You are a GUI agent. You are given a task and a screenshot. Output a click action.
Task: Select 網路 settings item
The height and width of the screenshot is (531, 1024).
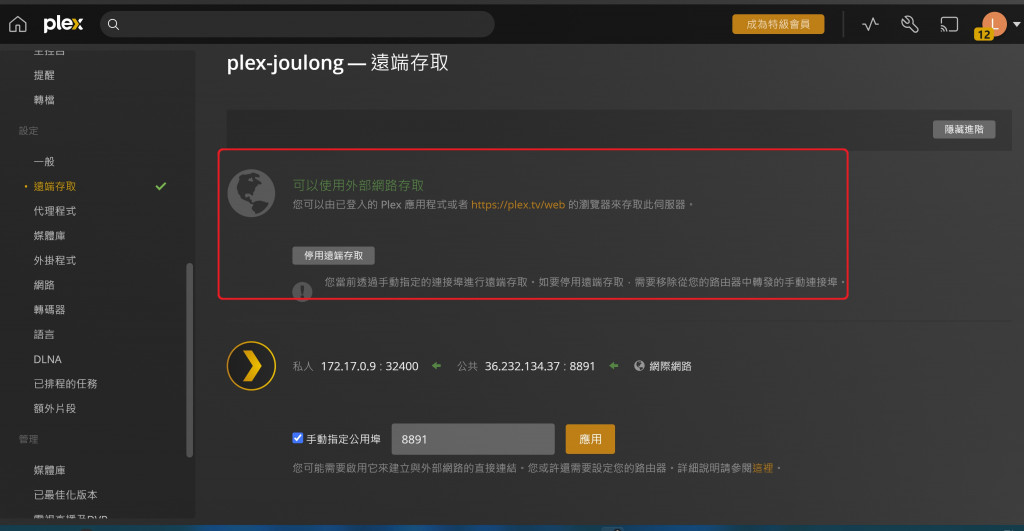click(x=44, y=285)
